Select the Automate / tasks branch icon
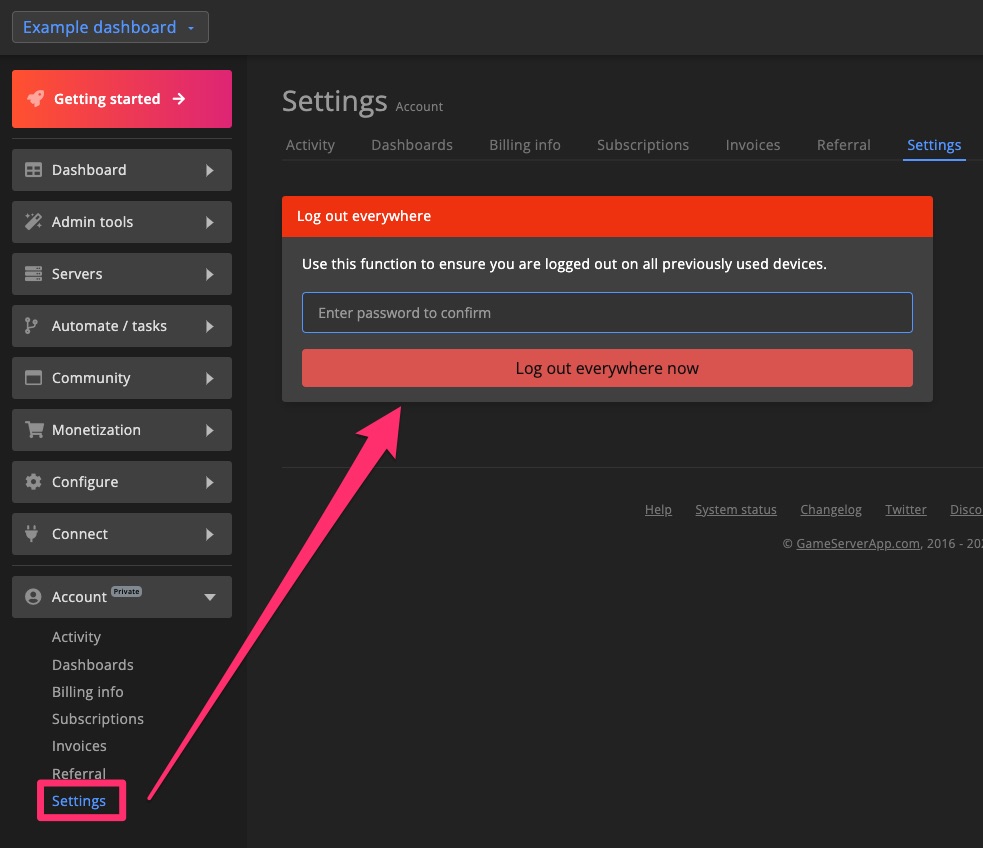The height and width of the screenshot is (848, 983). click(33, 326)
